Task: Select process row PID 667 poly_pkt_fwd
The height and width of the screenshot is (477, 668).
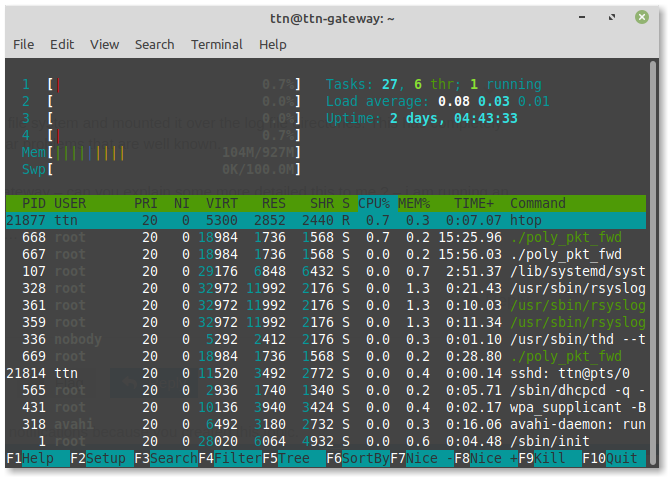Action: click(326, 254)
